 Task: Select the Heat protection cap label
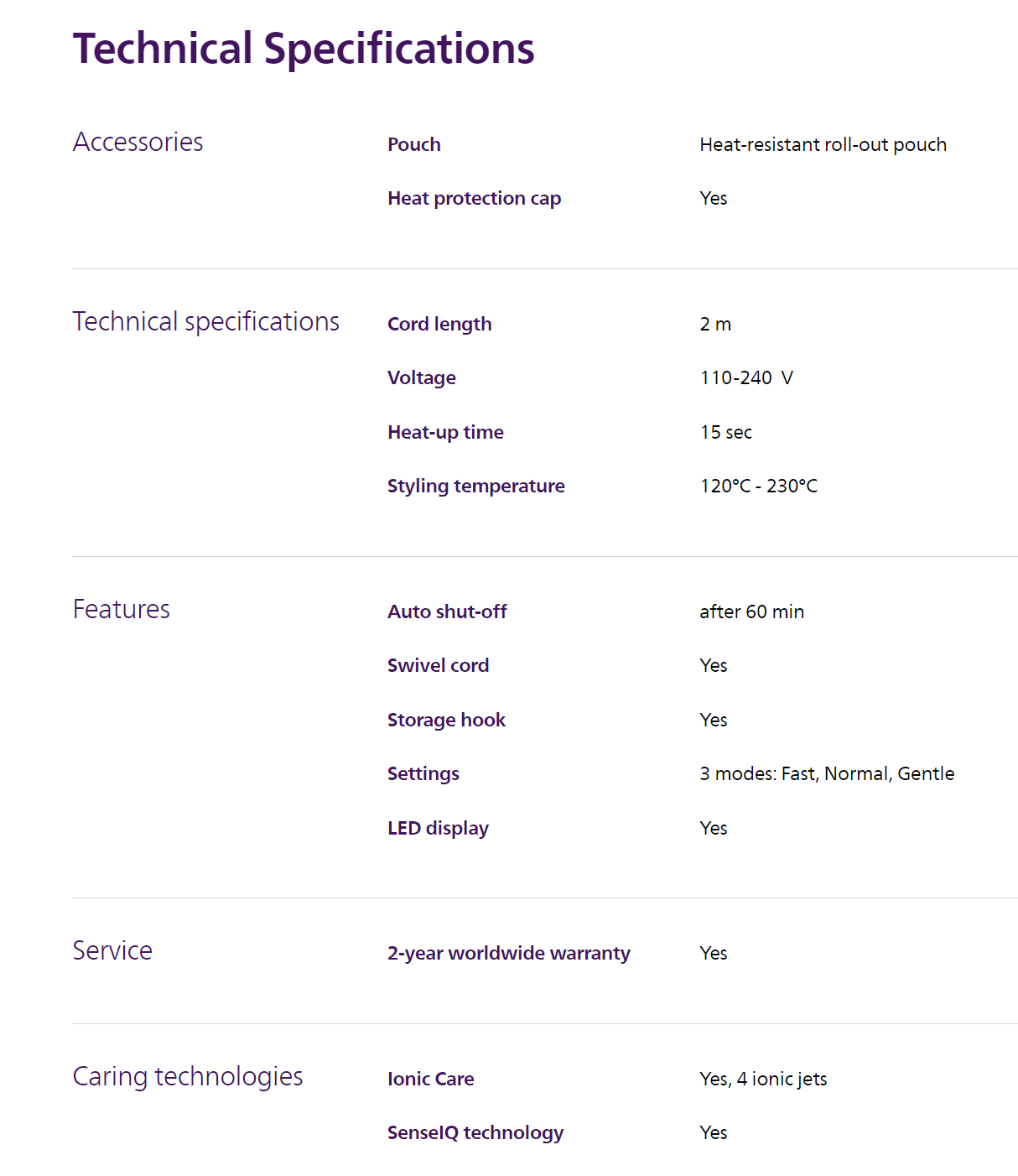click(x=474, y=198)
